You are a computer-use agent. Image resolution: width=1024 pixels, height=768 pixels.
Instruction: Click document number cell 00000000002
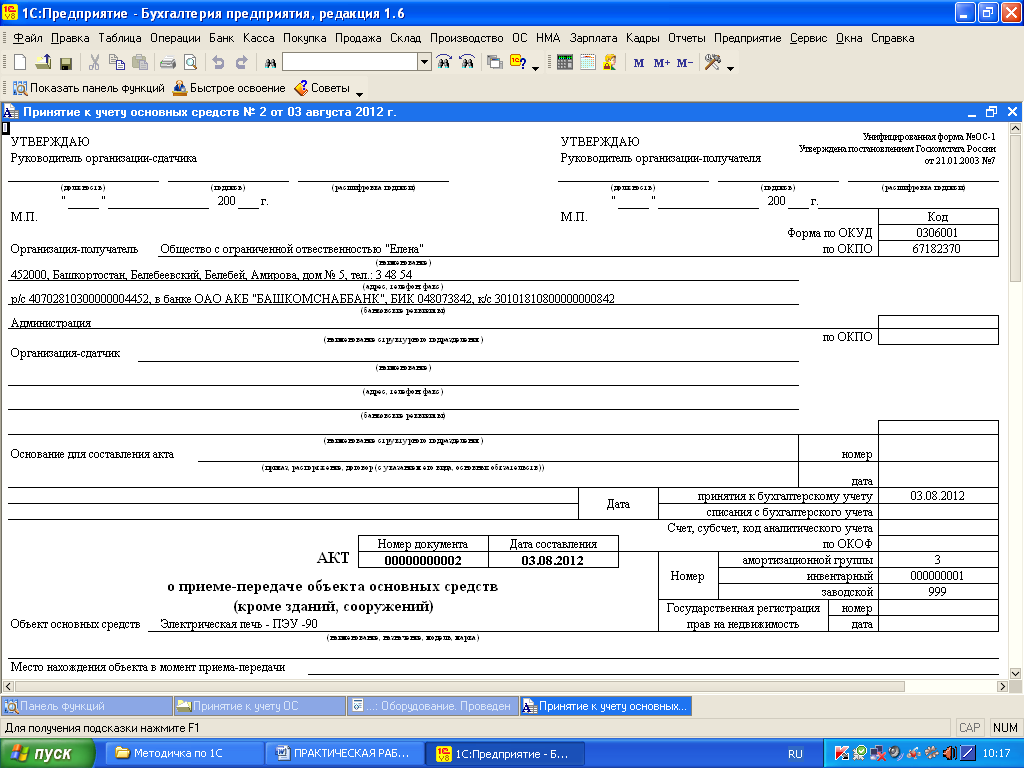423,560
